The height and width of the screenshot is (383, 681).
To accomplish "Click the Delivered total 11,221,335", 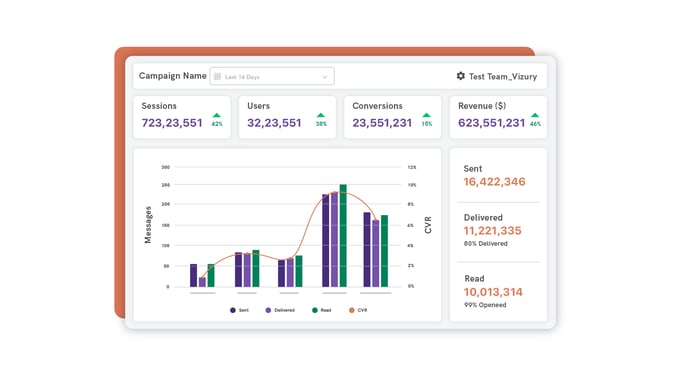I will tap(492, 231).
